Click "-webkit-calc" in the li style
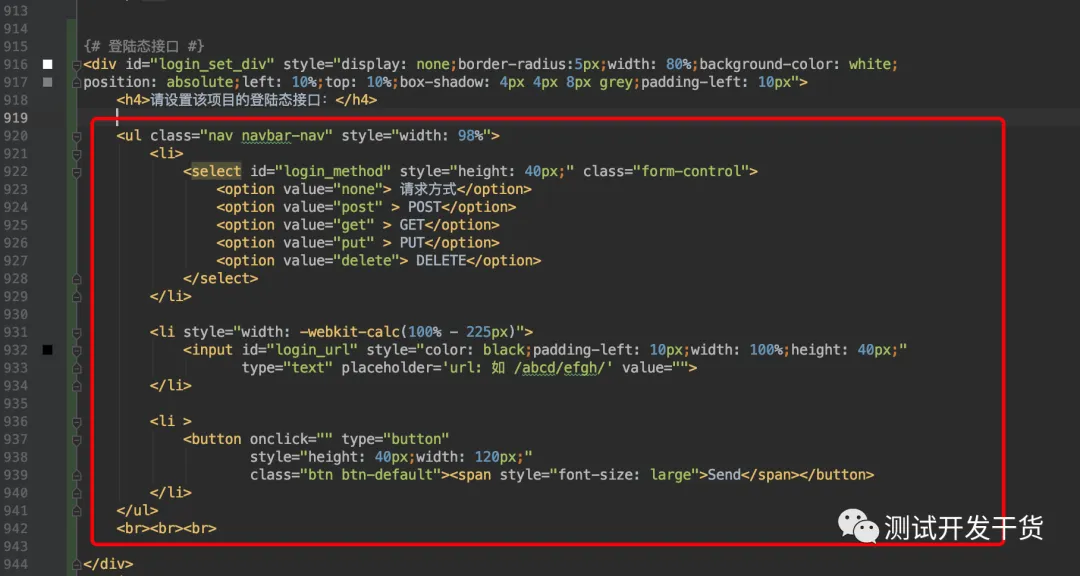The width and height of the screenshot is (1080, 576). 350,332
